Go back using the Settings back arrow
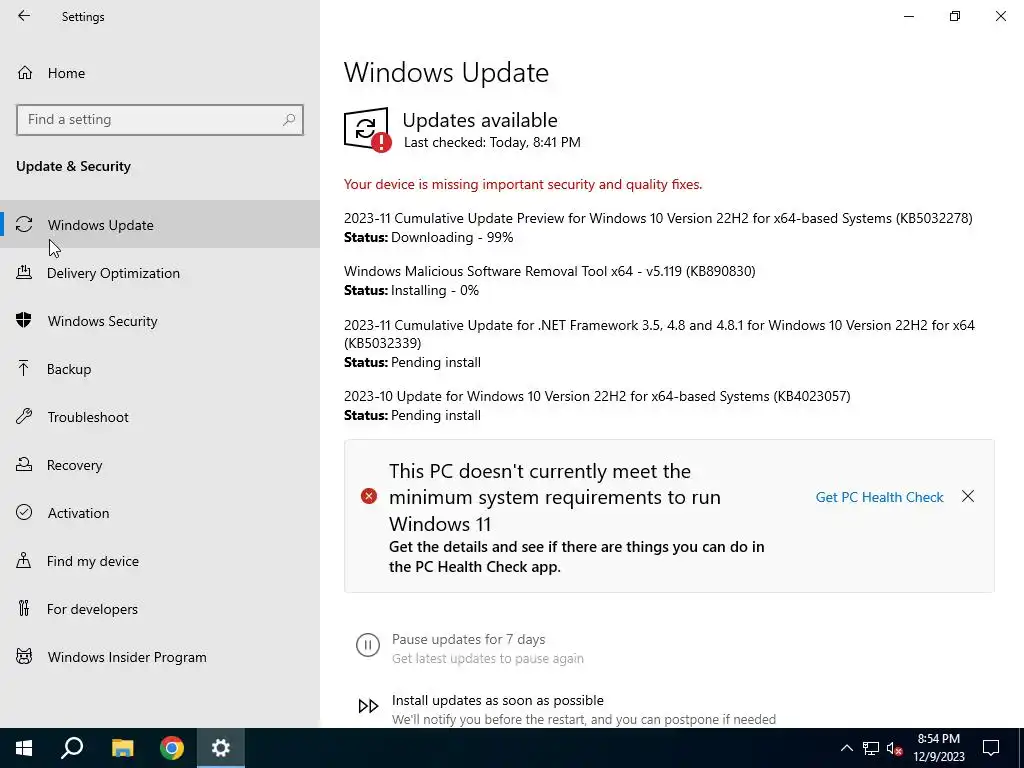 [x=24, y=16]
